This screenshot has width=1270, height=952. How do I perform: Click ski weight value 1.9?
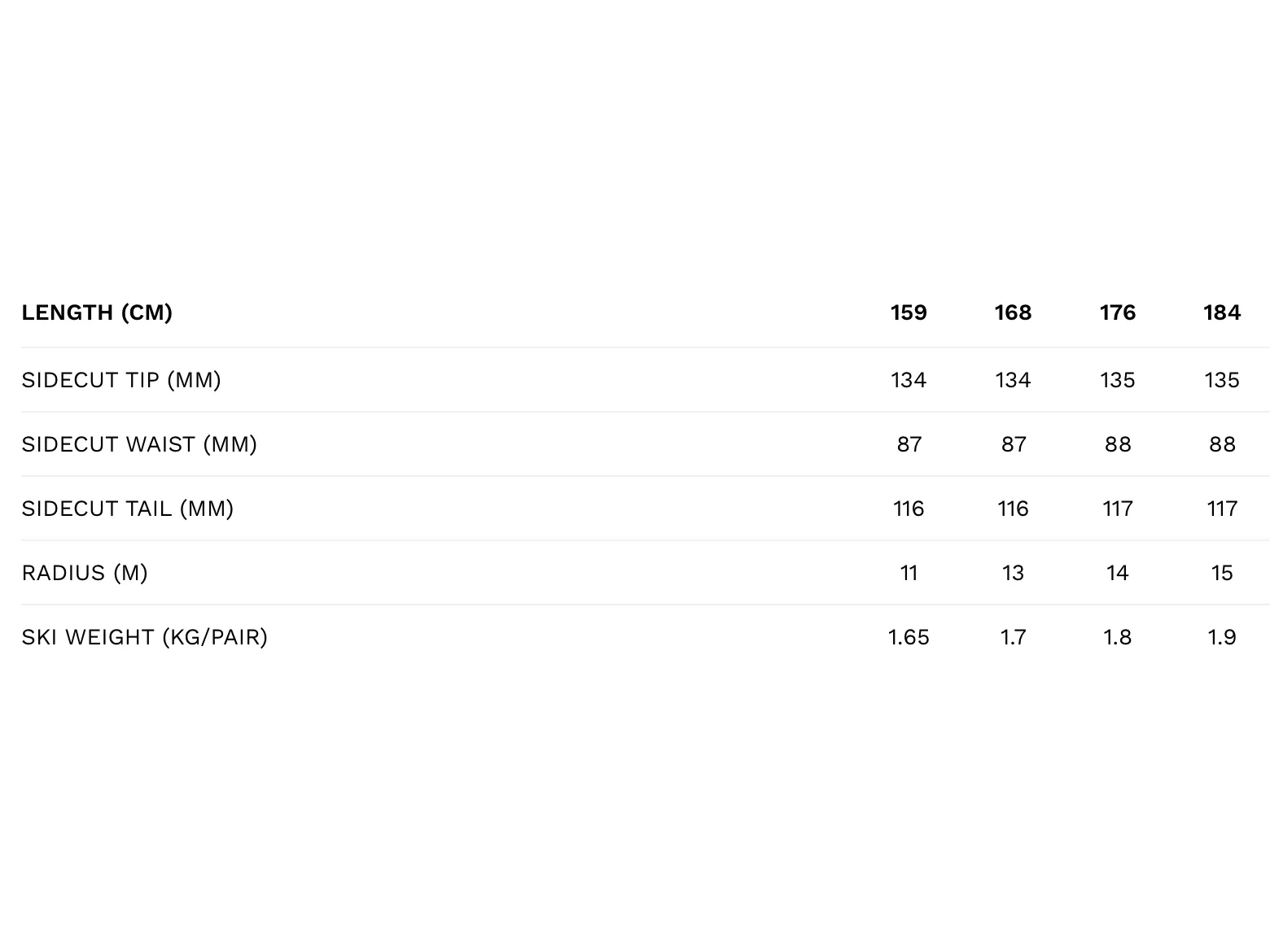[x=1222, y=637]
